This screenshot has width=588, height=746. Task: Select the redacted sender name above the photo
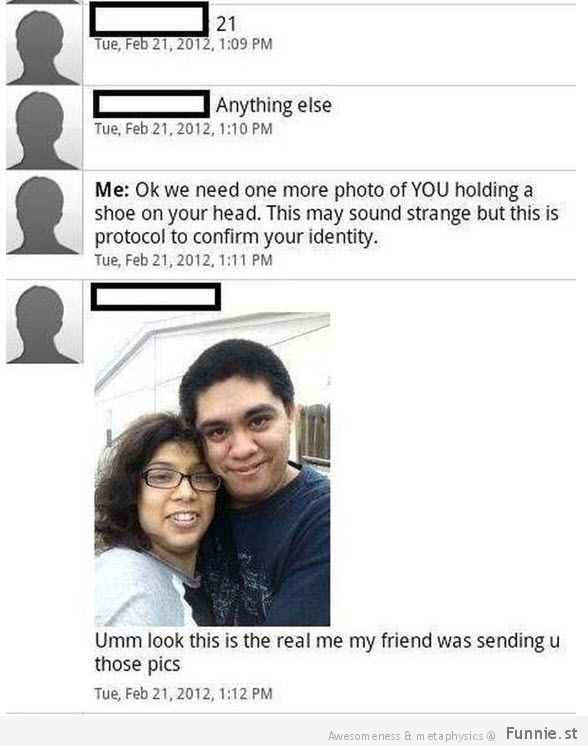156,297
